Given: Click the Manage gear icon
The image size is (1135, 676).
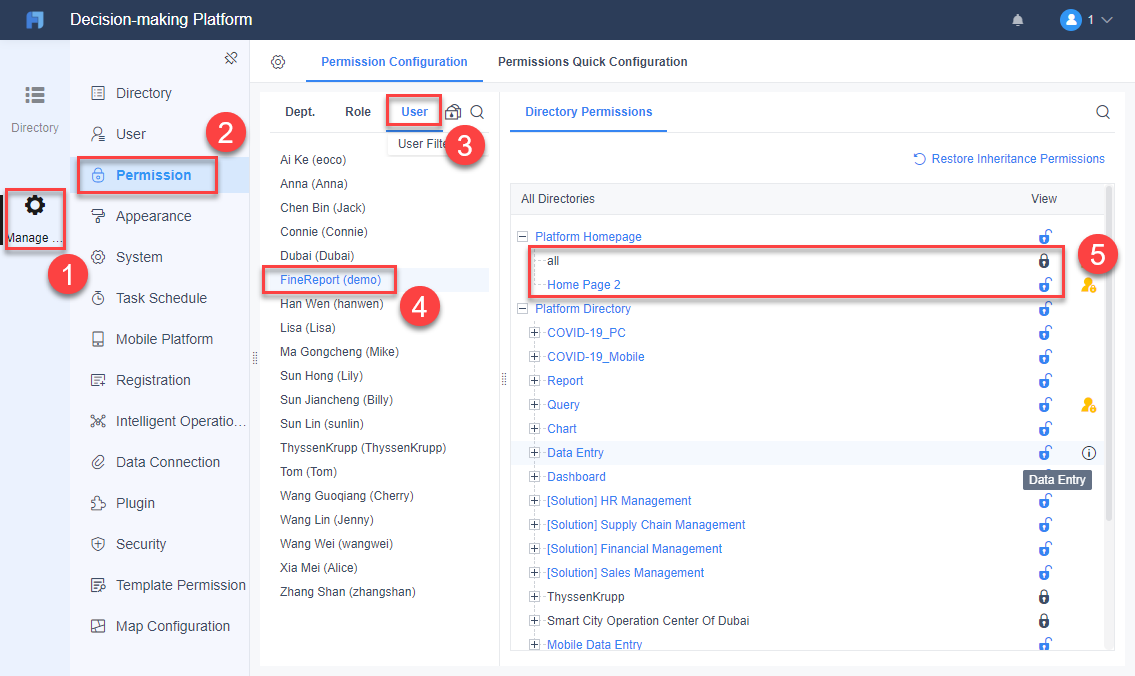Looking at the screenshot, I should click(35, 206).
